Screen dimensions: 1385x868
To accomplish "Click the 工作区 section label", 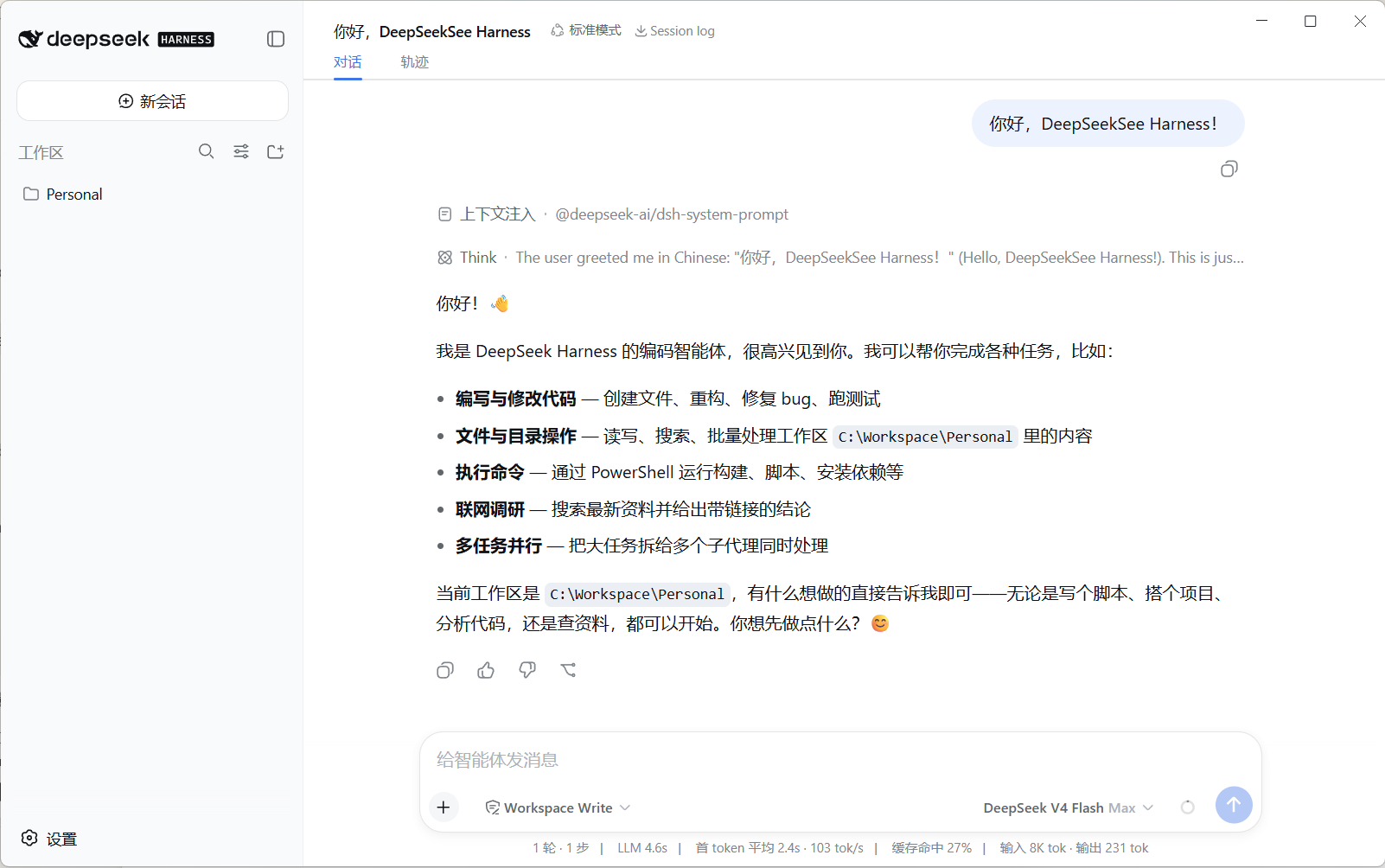I will point(41,153).
